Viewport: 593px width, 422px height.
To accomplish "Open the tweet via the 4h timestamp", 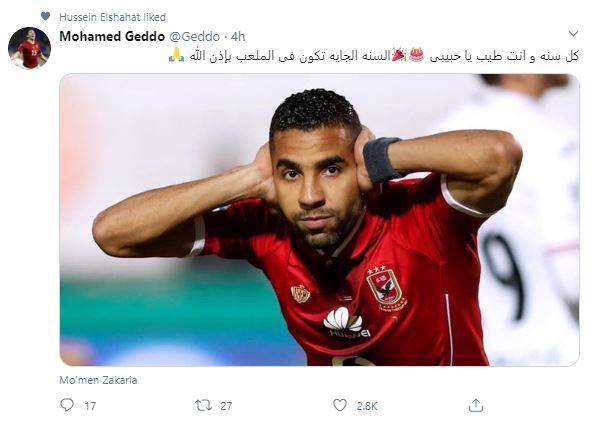I will [x=238, y=37].
